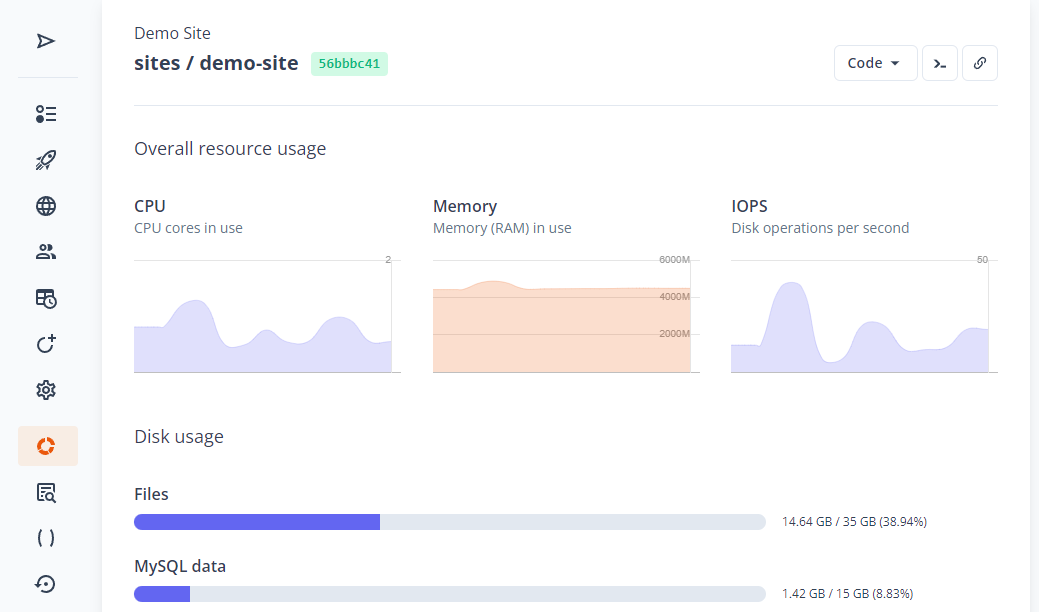This screenshot has height=612, width=1039.
Task: Click the paper plane logo in the sidebar
Action: point(46,41)
